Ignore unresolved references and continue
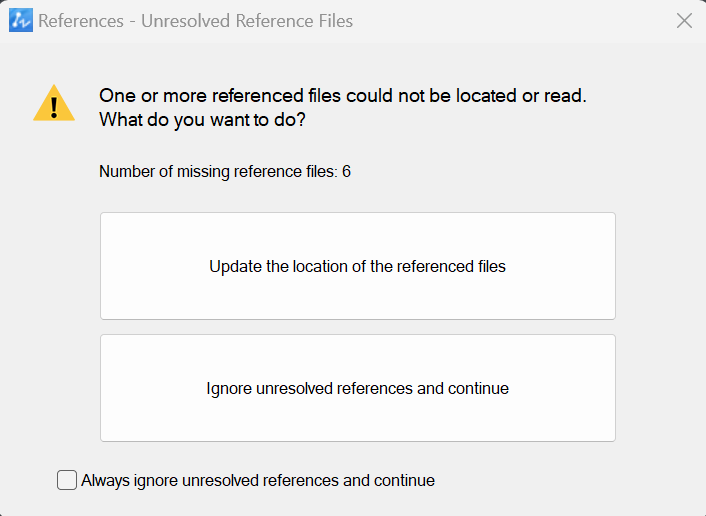This screenshot has height=516, width=706. (358, 388)
